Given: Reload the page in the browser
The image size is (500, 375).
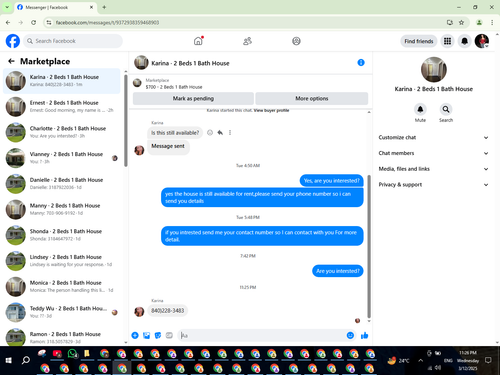Looking at the screenshot, I should click(33, 22).
